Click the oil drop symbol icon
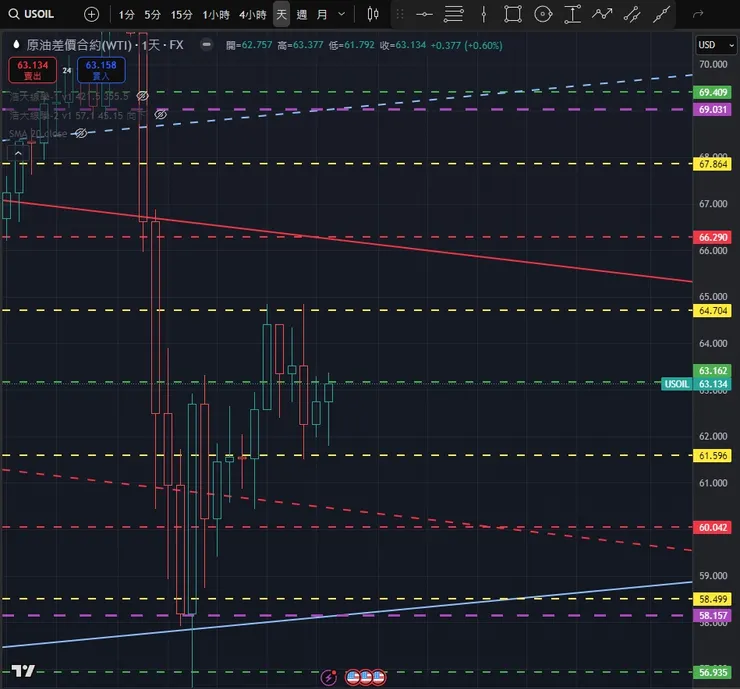Viewport: 740px width, 689px height. pos(17,45)
